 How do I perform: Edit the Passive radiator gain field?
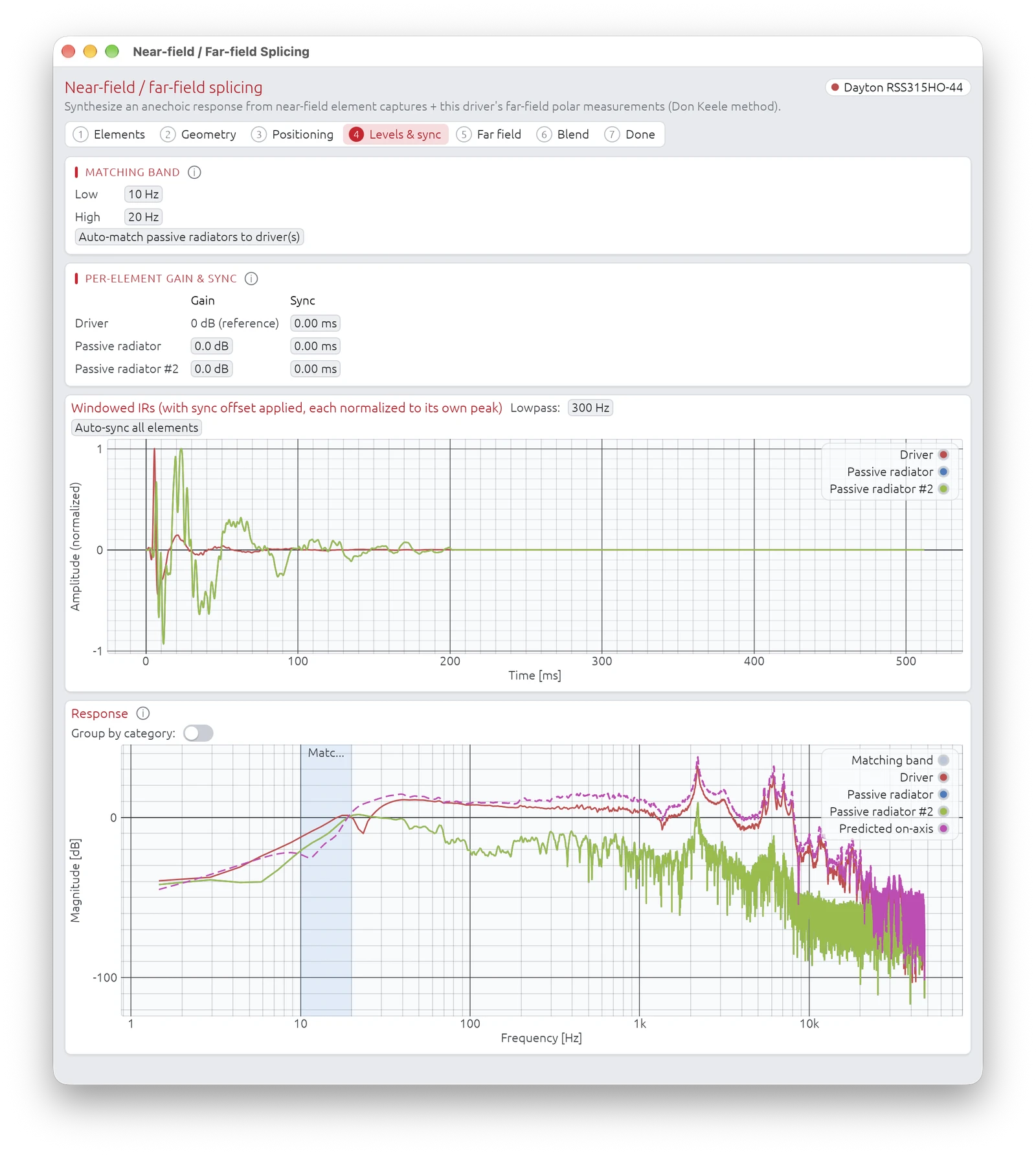coord(212,346)
